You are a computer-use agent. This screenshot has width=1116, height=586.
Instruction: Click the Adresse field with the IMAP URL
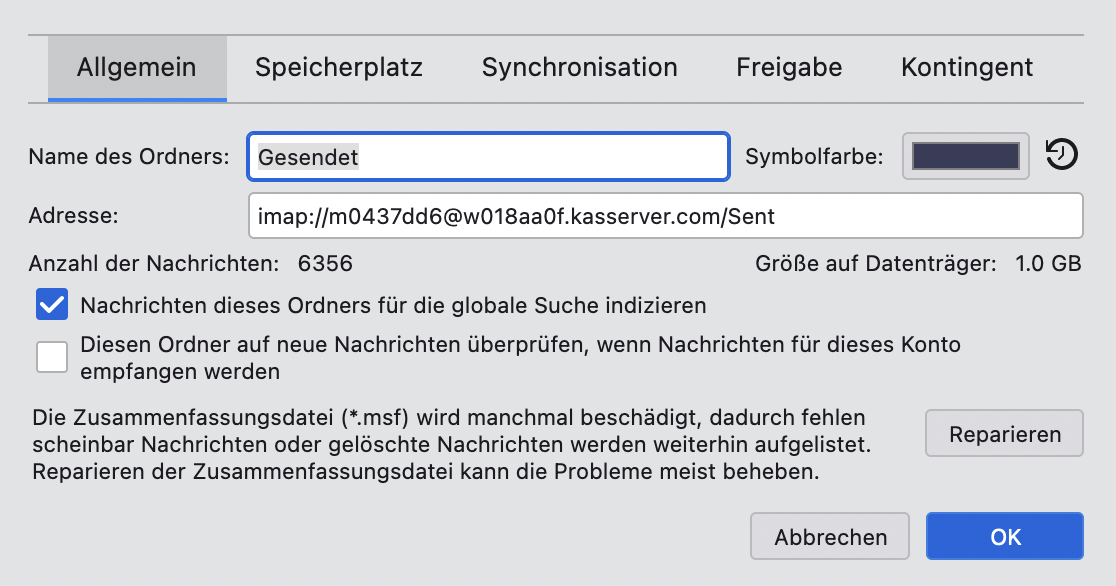tap(665, 215)
